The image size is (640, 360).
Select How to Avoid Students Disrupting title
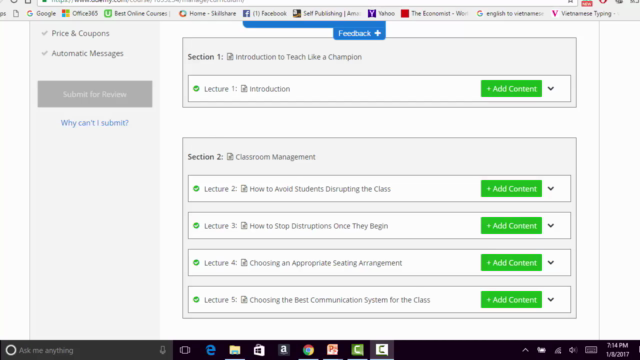320,189
